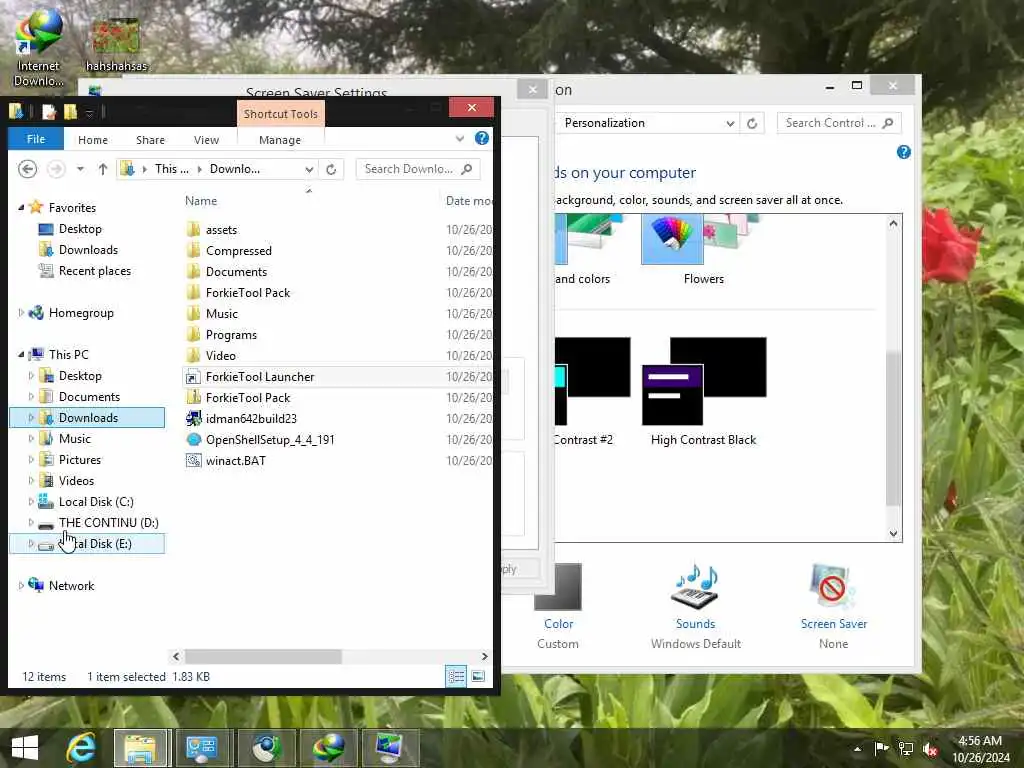Click the muted volume tray icon
1024x768 pixels.
tap(930, 749)
